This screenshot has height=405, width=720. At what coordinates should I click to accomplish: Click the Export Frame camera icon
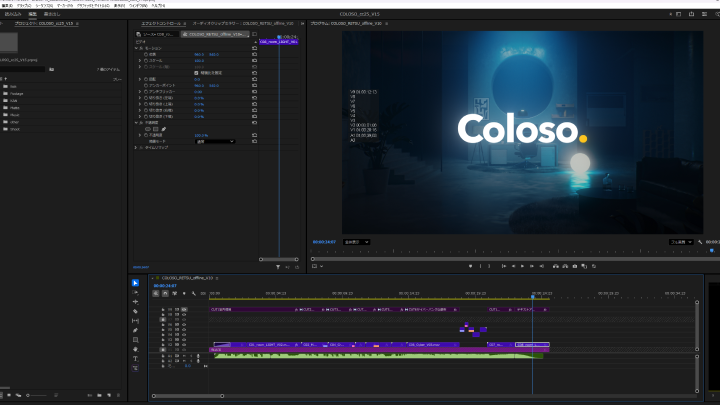point(575,266)
